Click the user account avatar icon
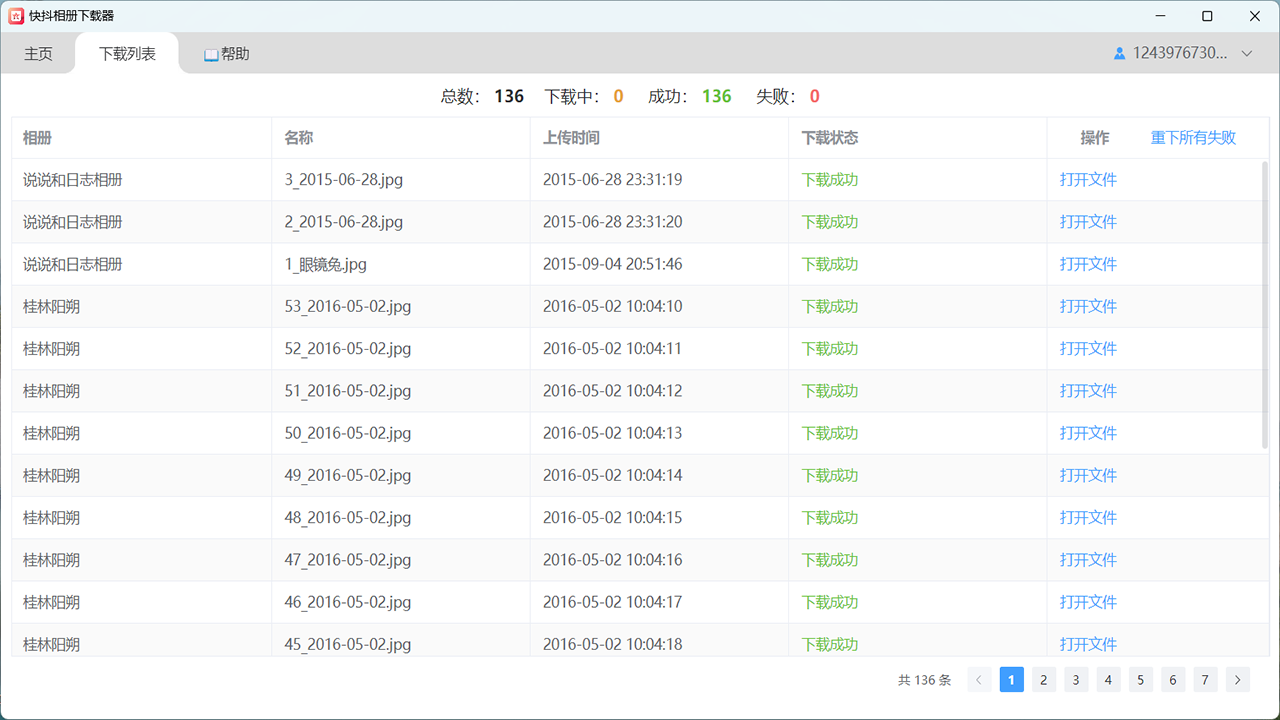This screenshot has width=1280, height=720. click(x=1120, y=54)
